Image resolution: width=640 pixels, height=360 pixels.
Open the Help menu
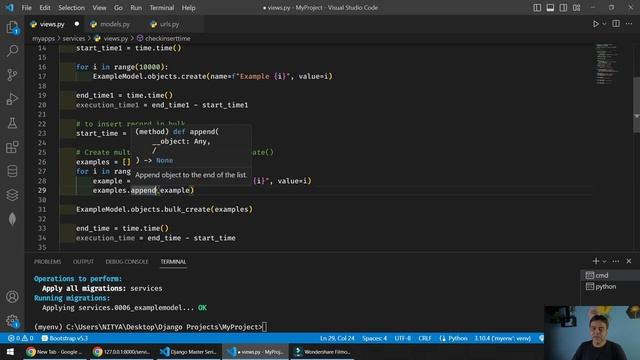tap(188, 8)
